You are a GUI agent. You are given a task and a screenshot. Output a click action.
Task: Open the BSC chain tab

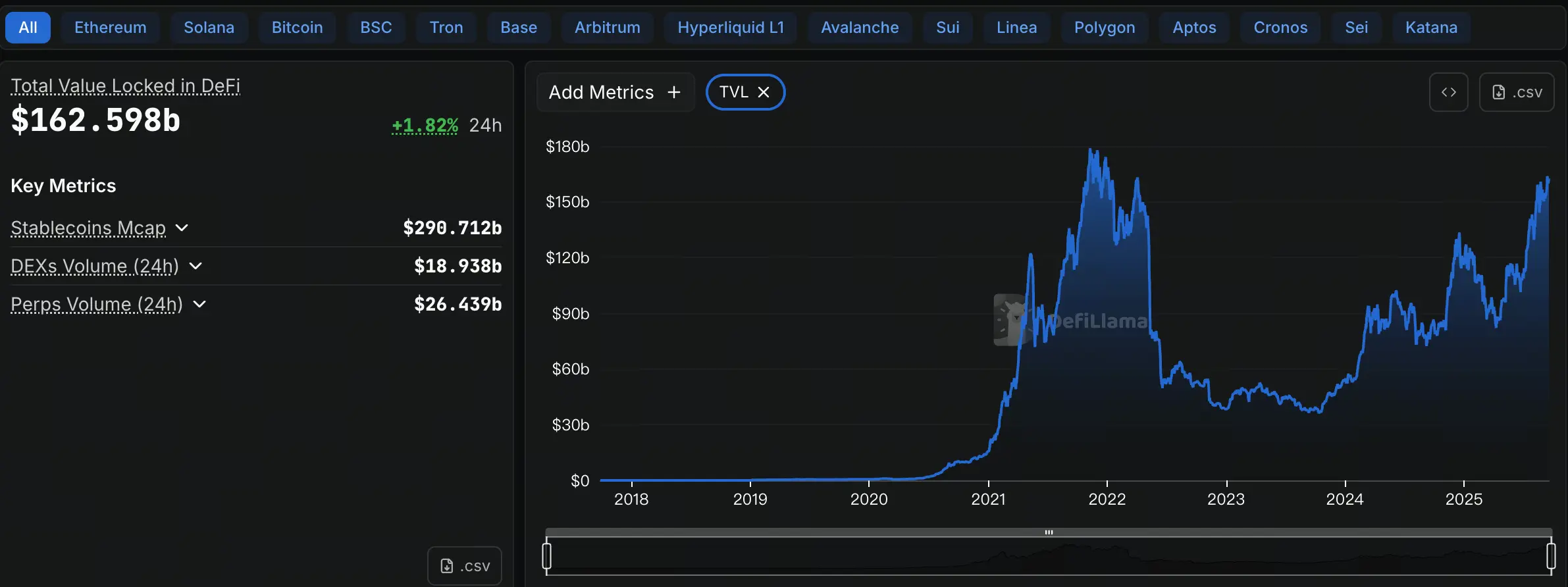[x=376, y=28]
